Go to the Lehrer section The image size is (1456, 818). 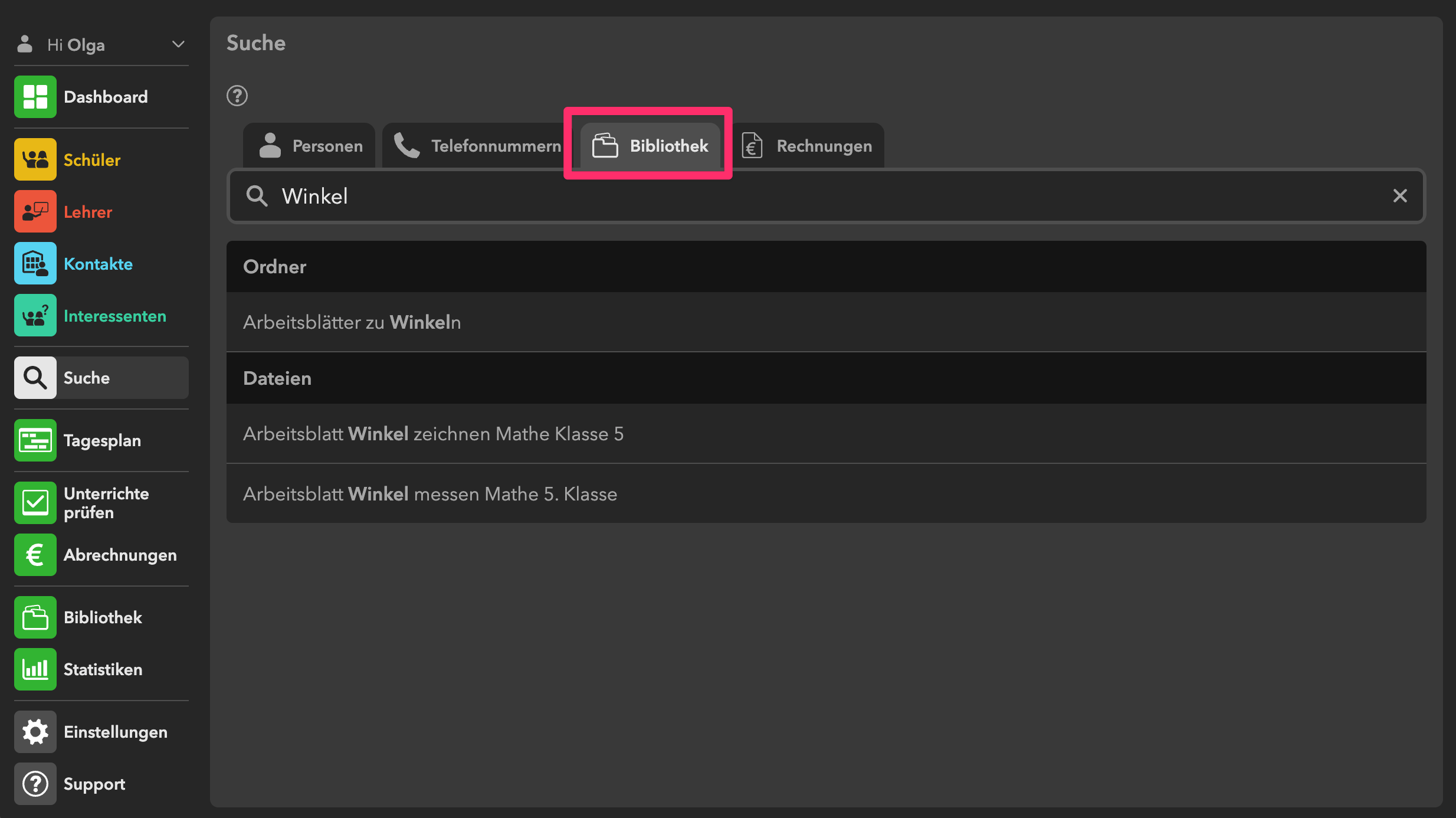[x=87, y=212]
